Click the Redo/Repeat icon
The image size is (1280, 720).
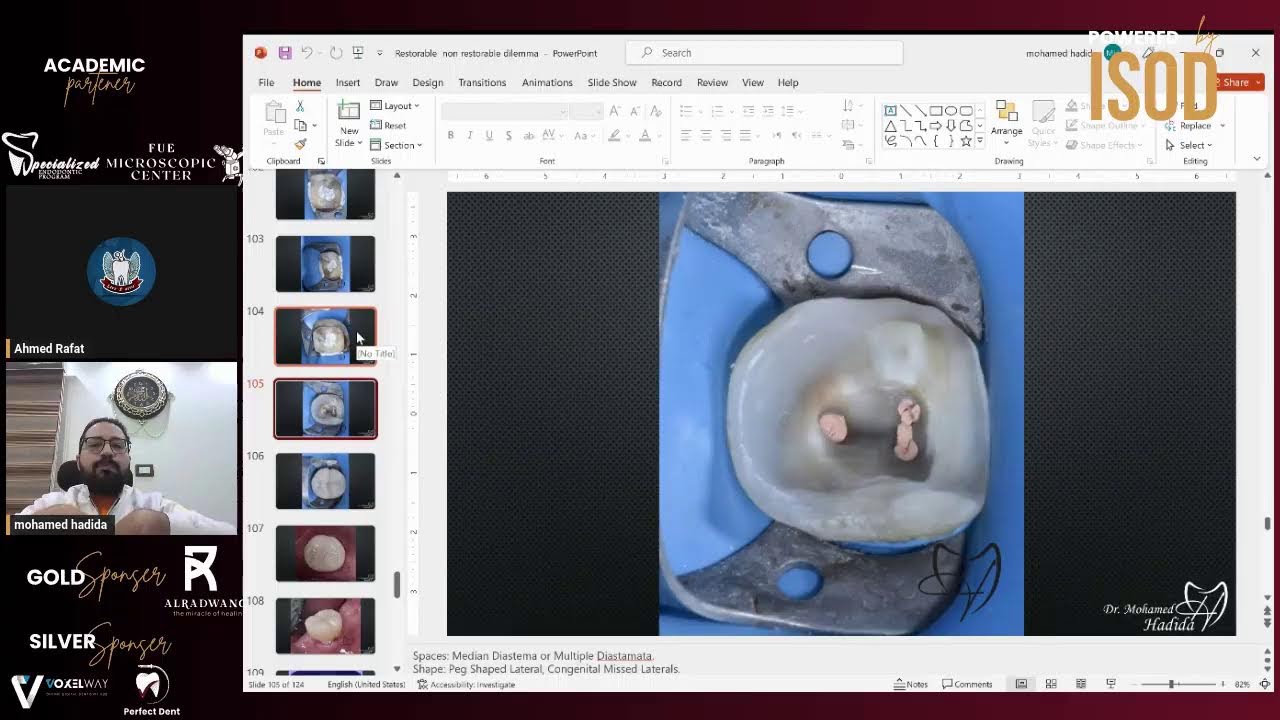tap(336, 53)
